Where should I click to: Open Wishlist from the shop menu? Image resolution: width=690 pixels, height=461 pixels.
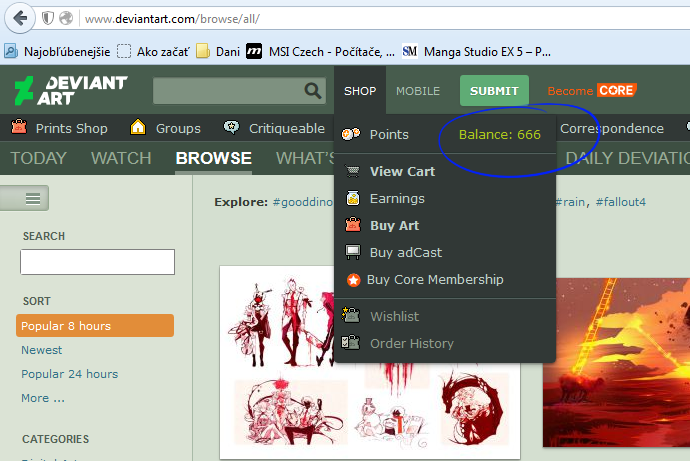pyautogui.click(x=394, y=316)
